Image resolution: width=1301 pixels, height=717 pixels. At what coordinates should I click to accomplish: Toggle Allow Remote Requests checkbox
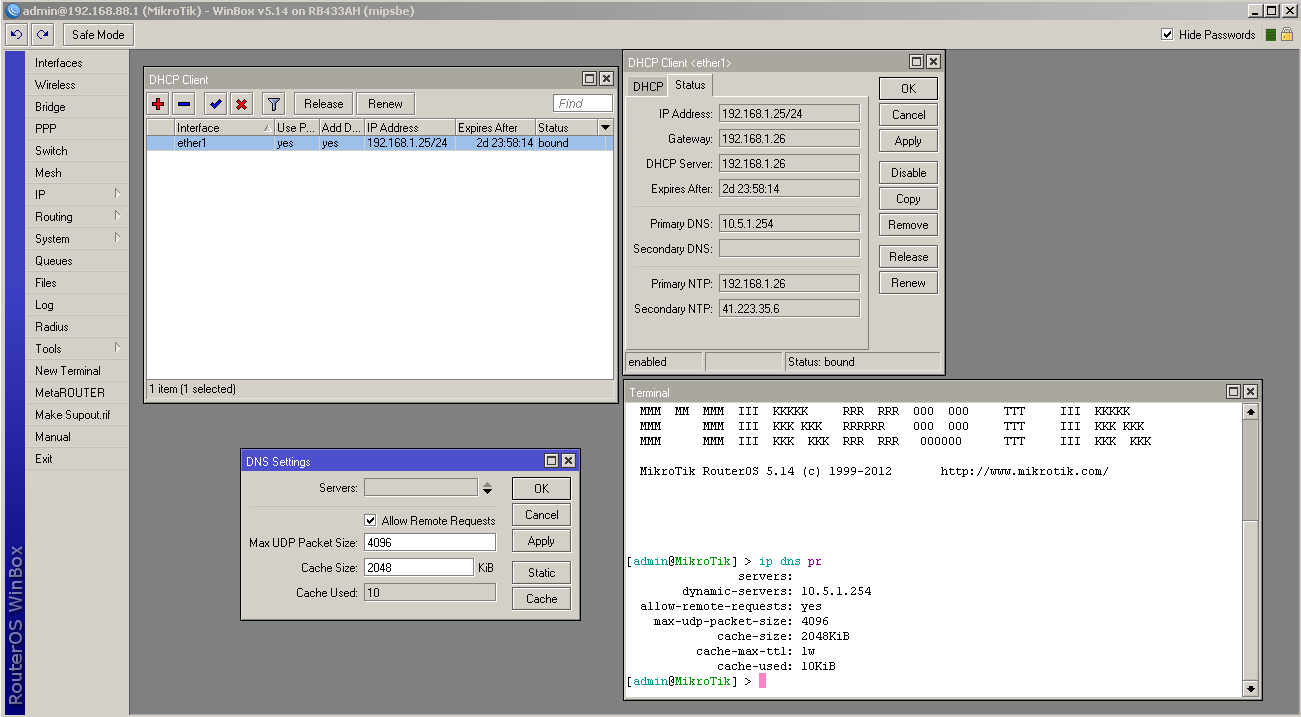click(370, 521)
